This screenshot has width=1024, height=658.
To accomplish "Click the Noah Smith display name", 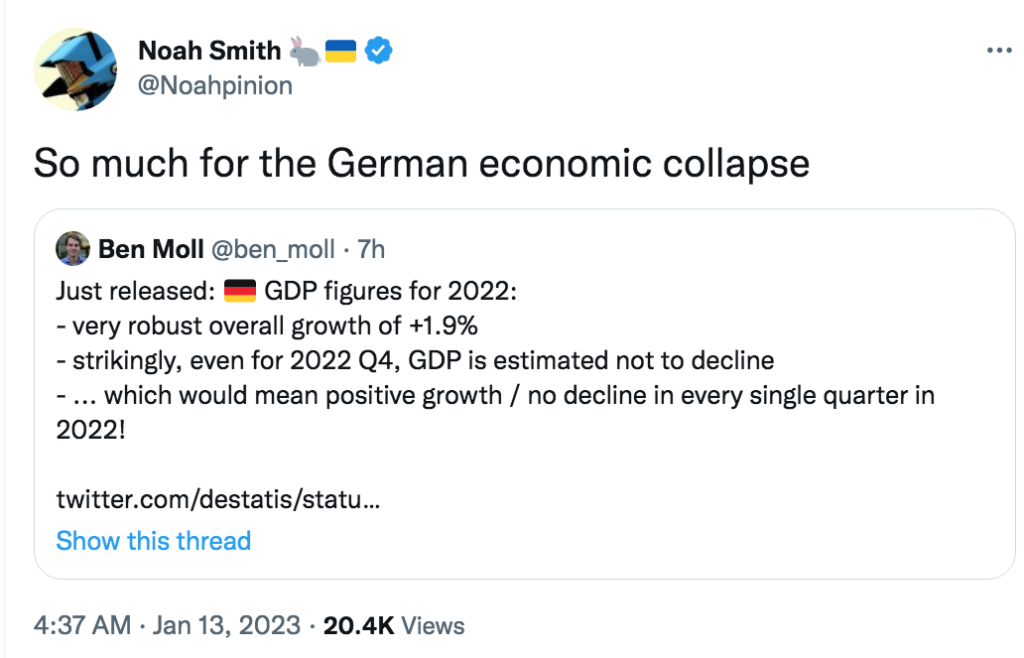I will pos(210,50).
